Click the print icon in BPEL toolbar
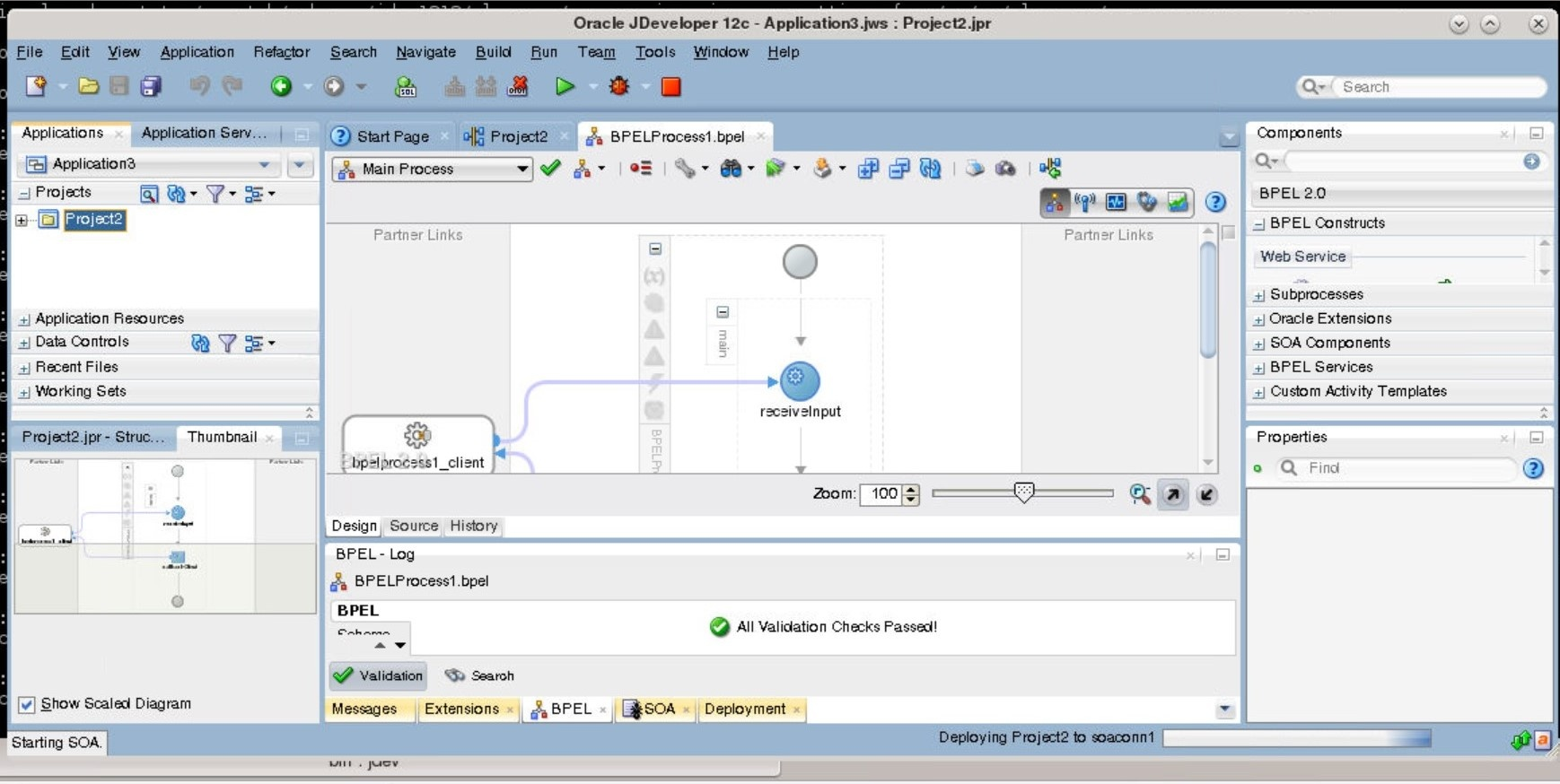Viewport: 1560px width, 784px height. (975, 168)
